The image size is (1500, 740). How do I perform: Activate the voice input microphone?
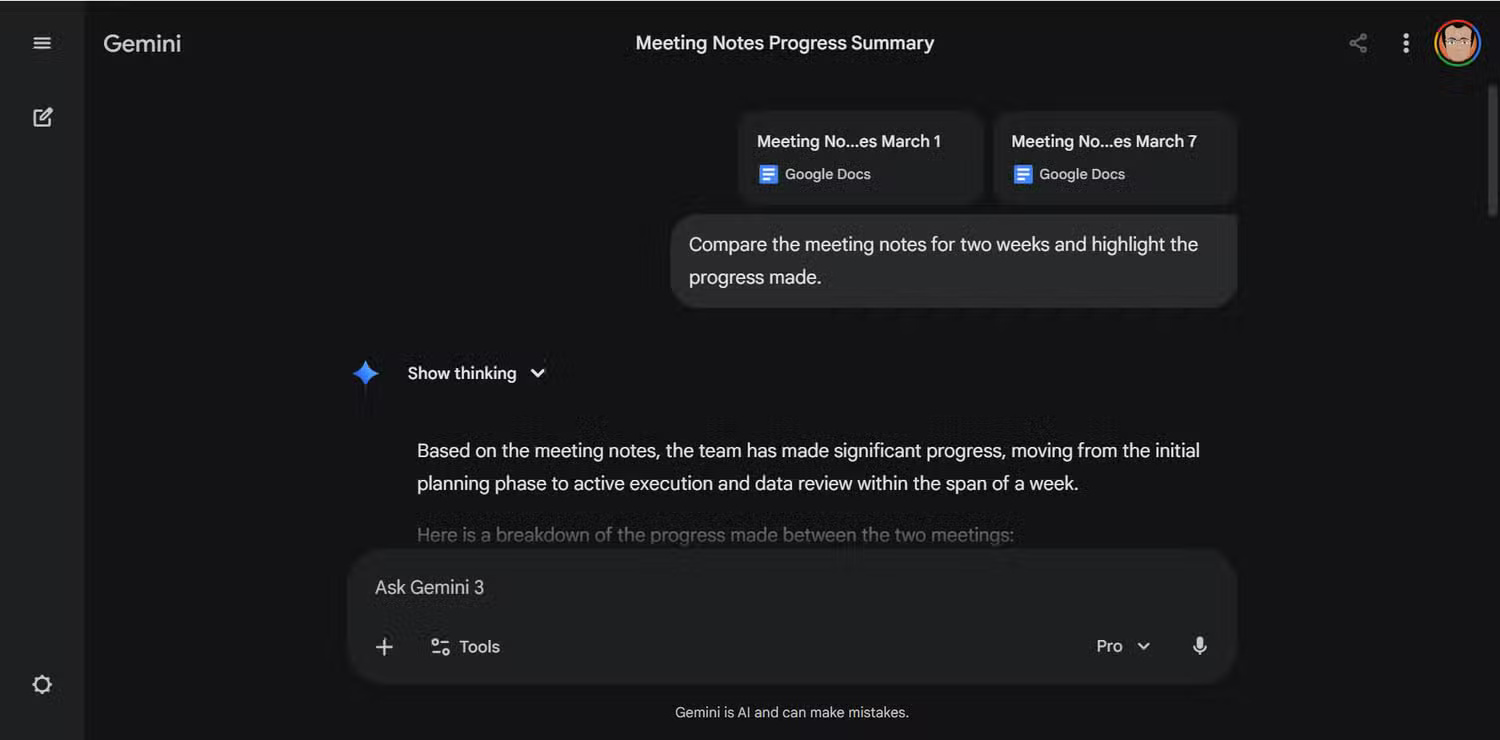pyautogui.click(x=1199, y=646)
